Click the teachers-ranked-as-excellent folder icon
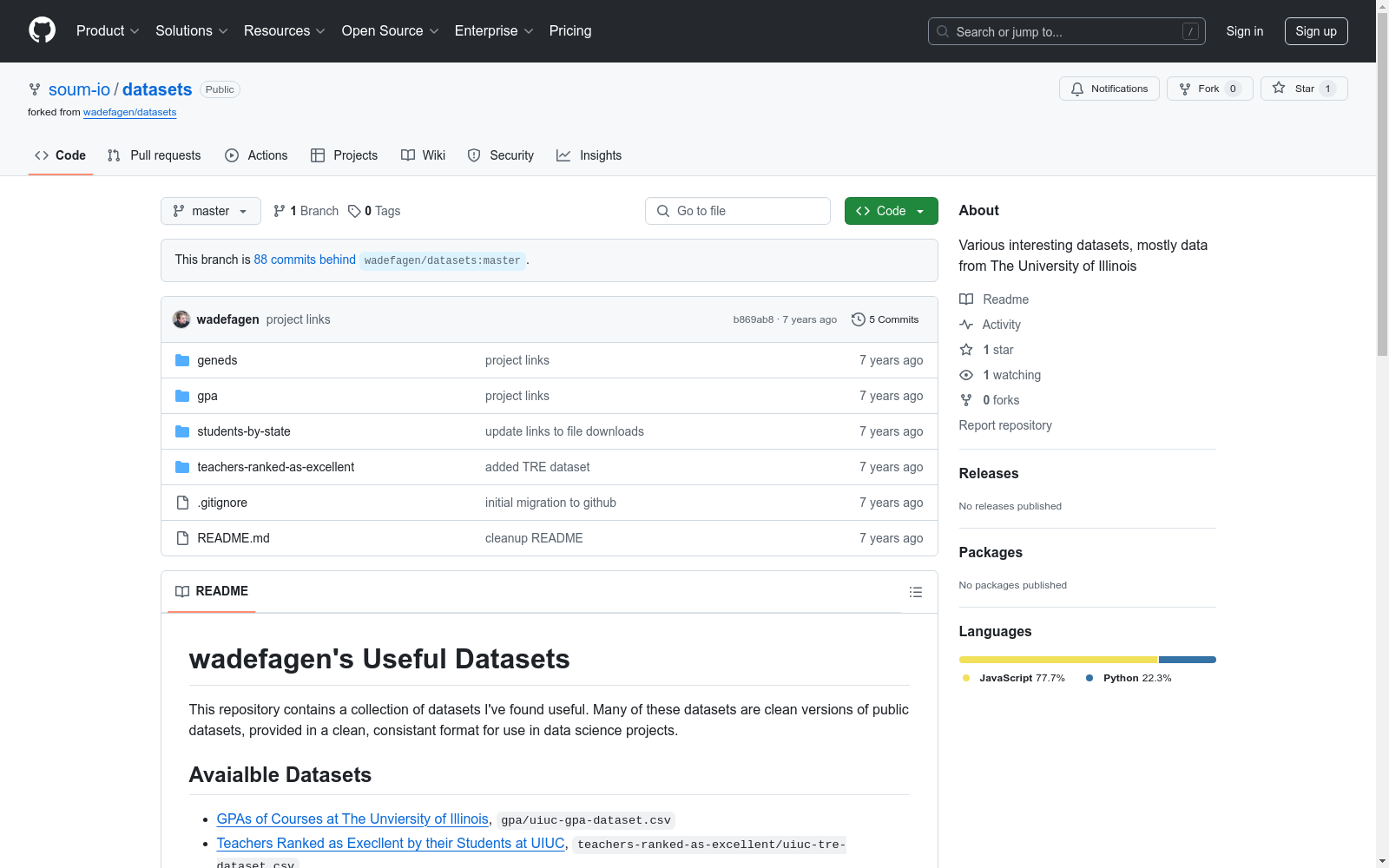 pos(182,467)
